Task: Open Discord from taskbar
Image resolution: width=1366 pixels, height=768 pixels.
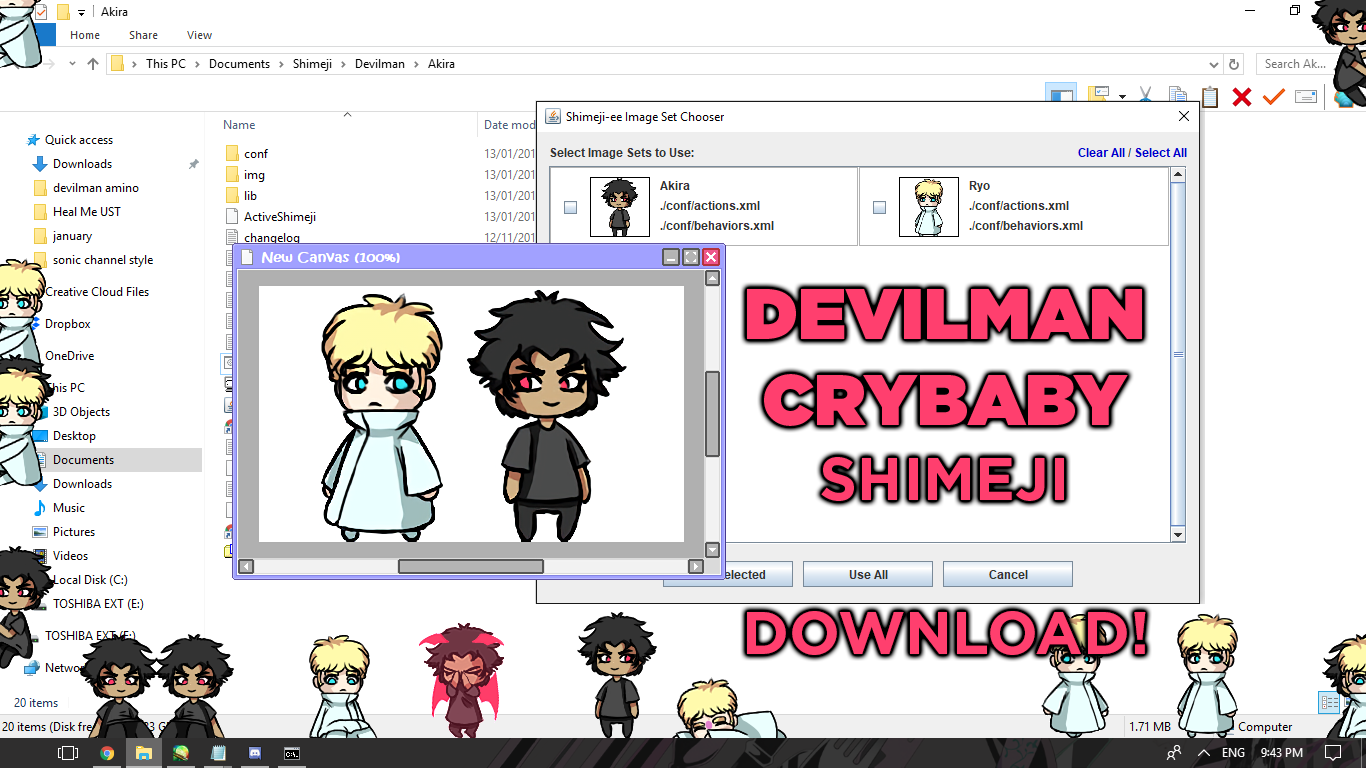Action: click(255, 753)
